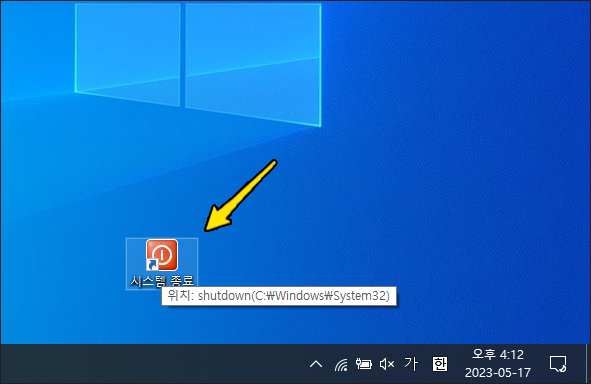The height and width of the screenshot is (384, 591).
Task: Click the Show desktop strip at taskbar edge
Action: pyautogui.click(x=587, y=364)
